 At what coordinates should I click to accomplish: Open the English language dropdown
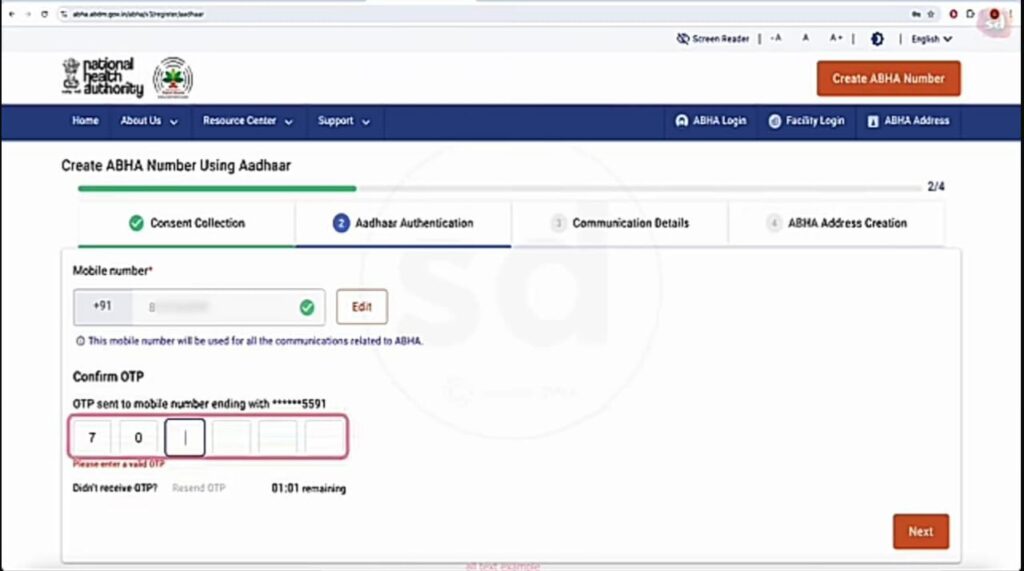coord(931,39)
